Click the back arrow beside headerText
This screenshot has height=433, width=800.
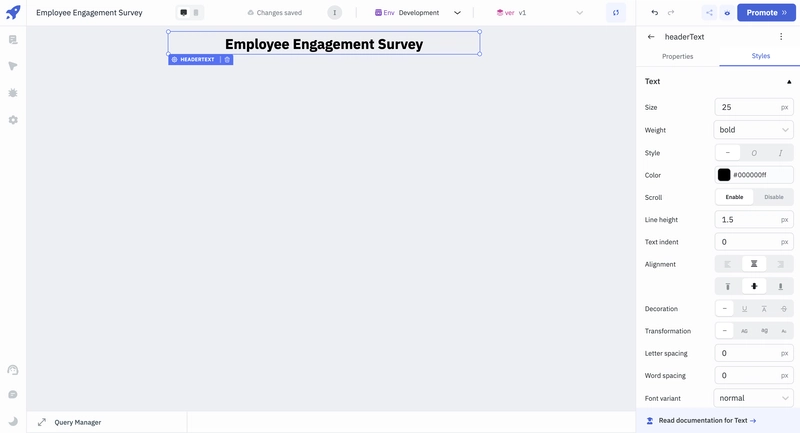[x=651, y=37]
